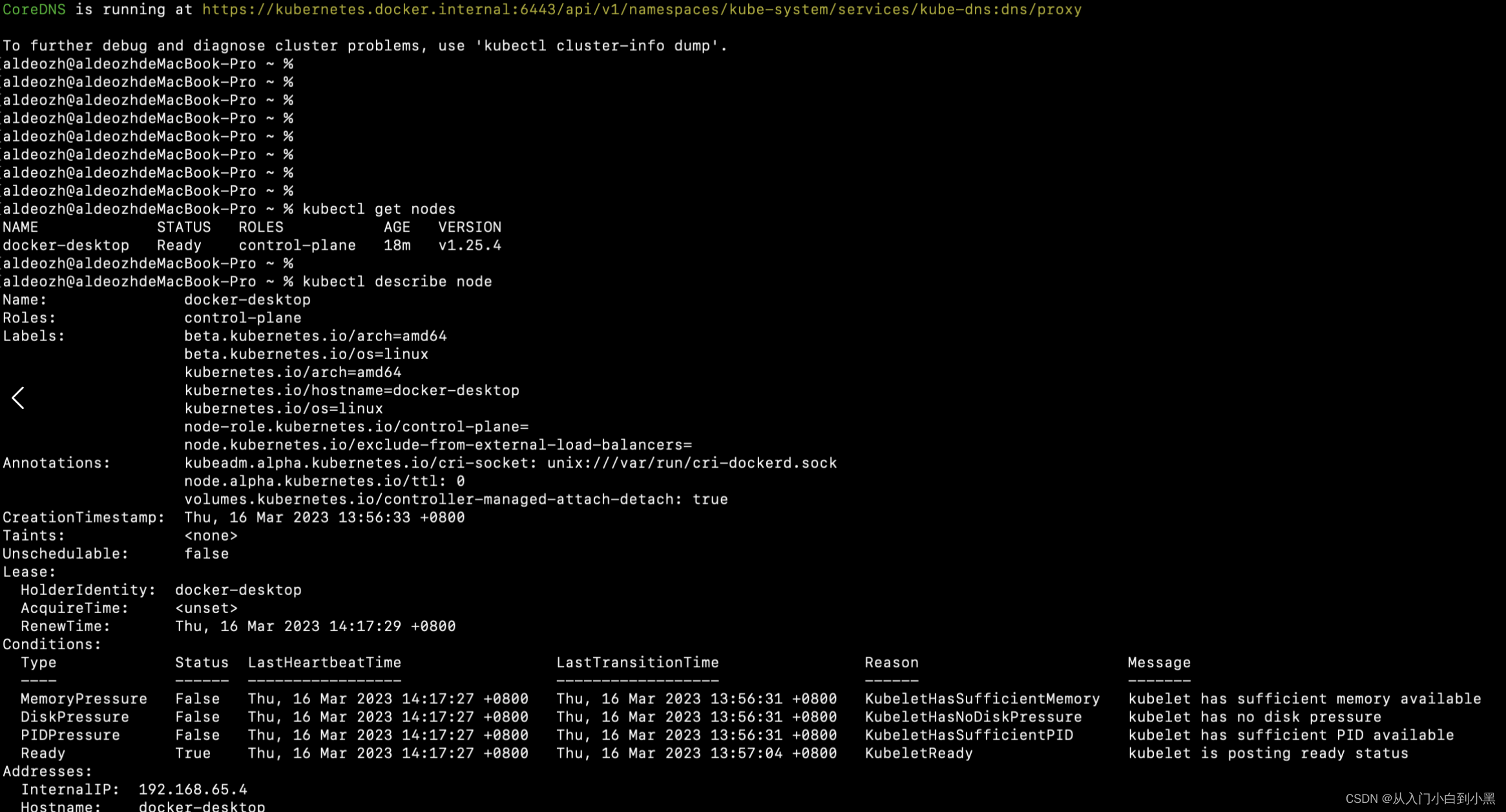Click the cri-socket annotation line
The image size is (1506, 812).
tap(510, 463)
